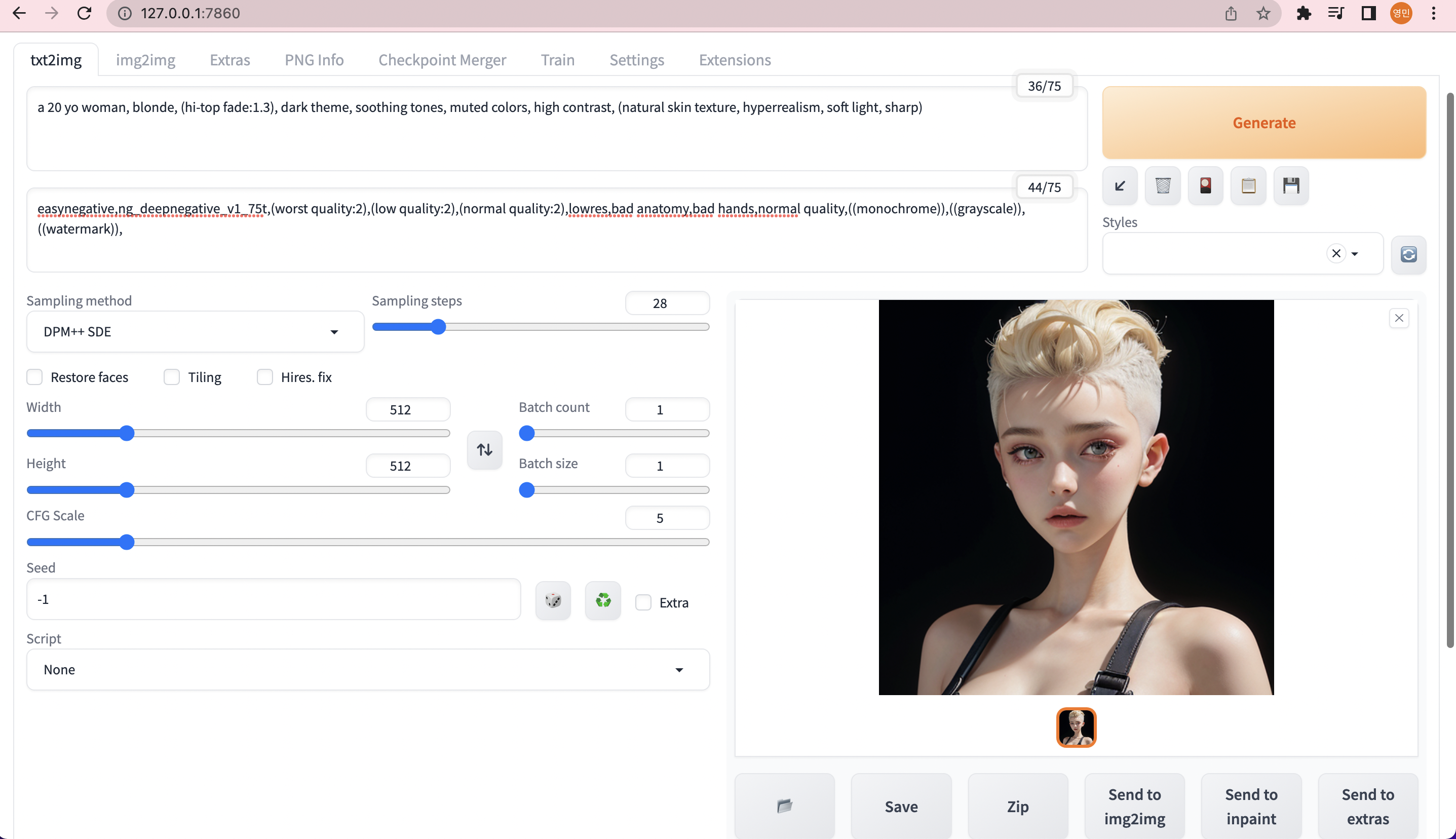Image resolution: width=1456 pixels, height=839 pixels.
Task: Open the Sampling method dropdown
Action: pyautogui.click(x=195, y=332)
